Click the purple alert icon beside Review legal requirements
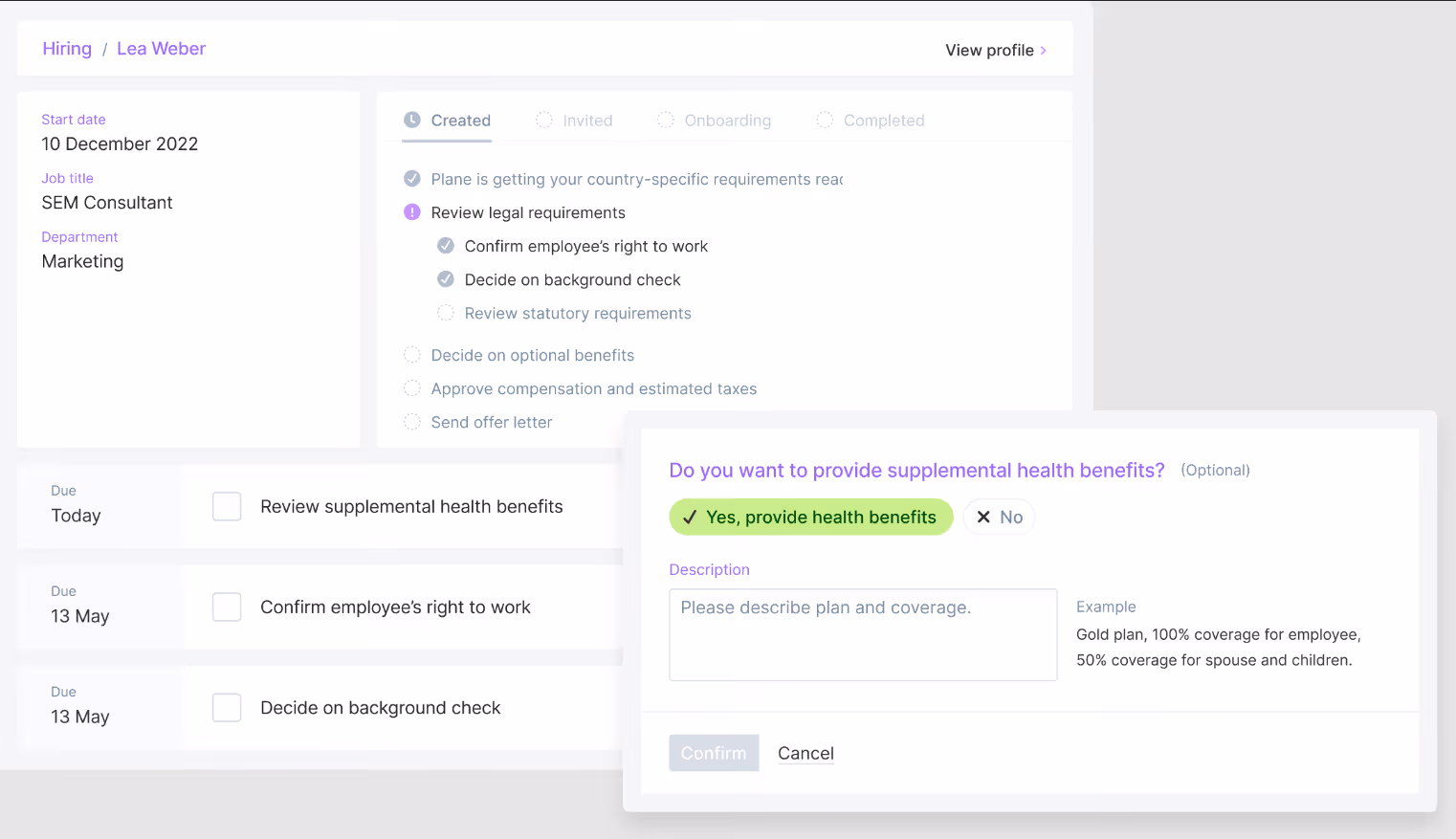The width and height of the screenshot is (1456, 839). pyautogui.click(x=412, y=212)
